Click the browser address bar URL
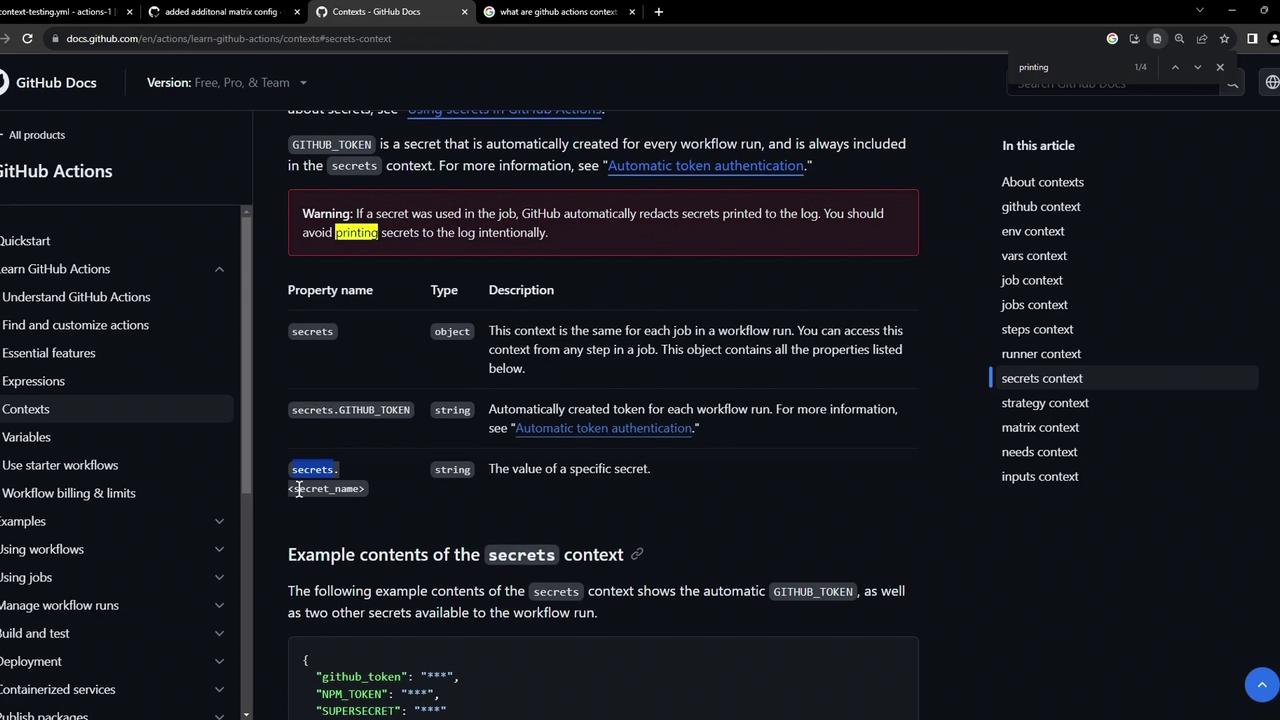The width and height of the screenshot is (1280, 720). [x=228, y=38]
